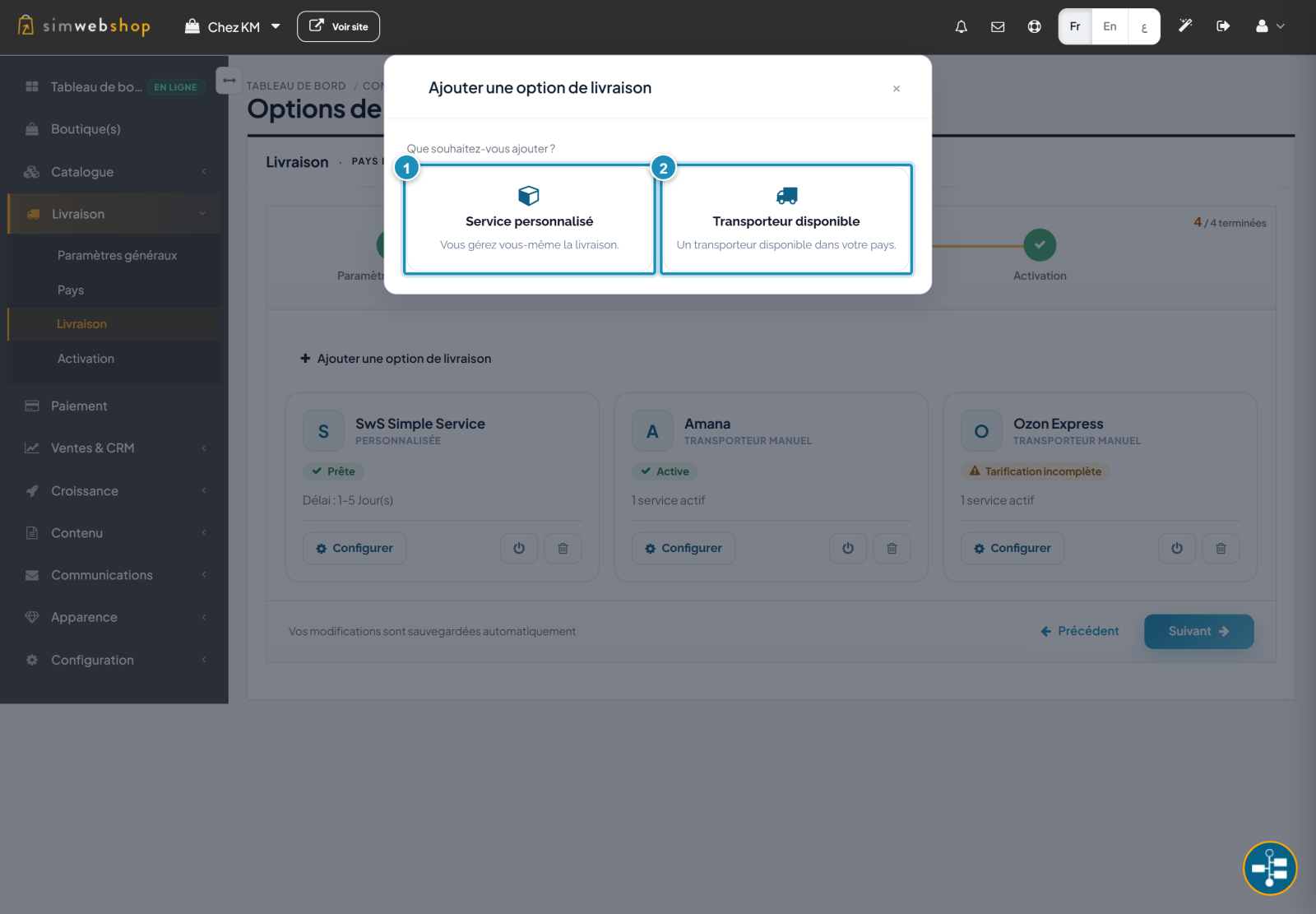Expand the Ventes & CRM menu
The width and height of the screenshot is (1316, 914).
[x=114, y=448]
